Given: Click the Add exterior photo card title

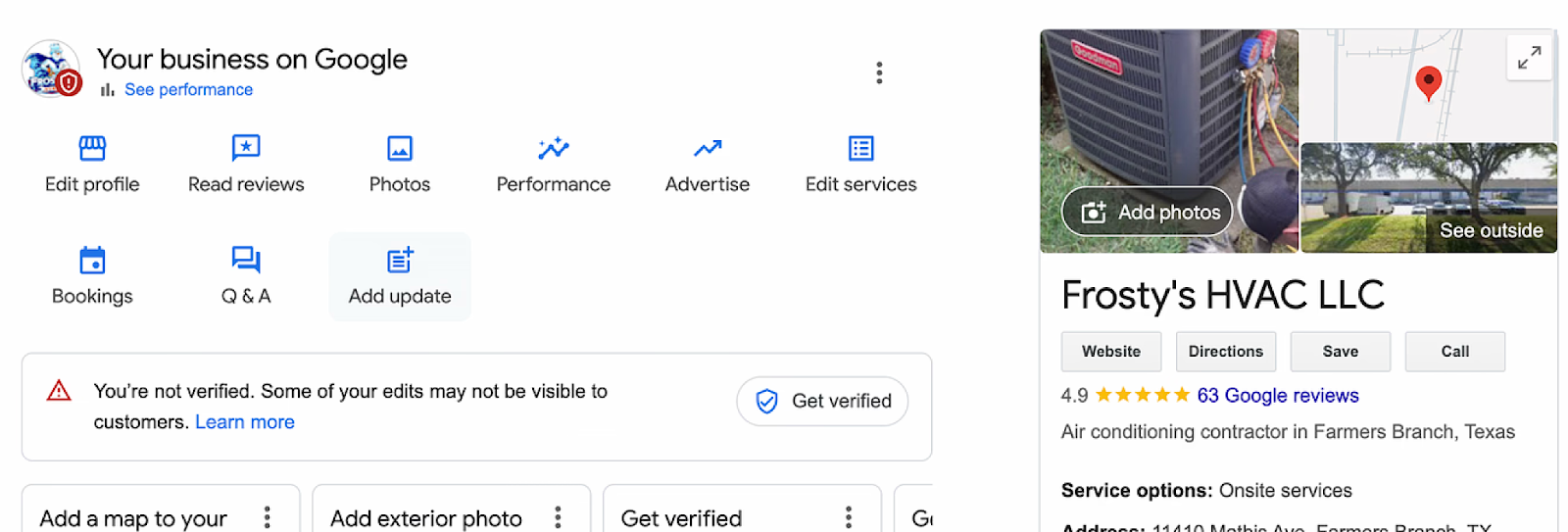Looking at the screenshot, I should click(x=426, y=518).
